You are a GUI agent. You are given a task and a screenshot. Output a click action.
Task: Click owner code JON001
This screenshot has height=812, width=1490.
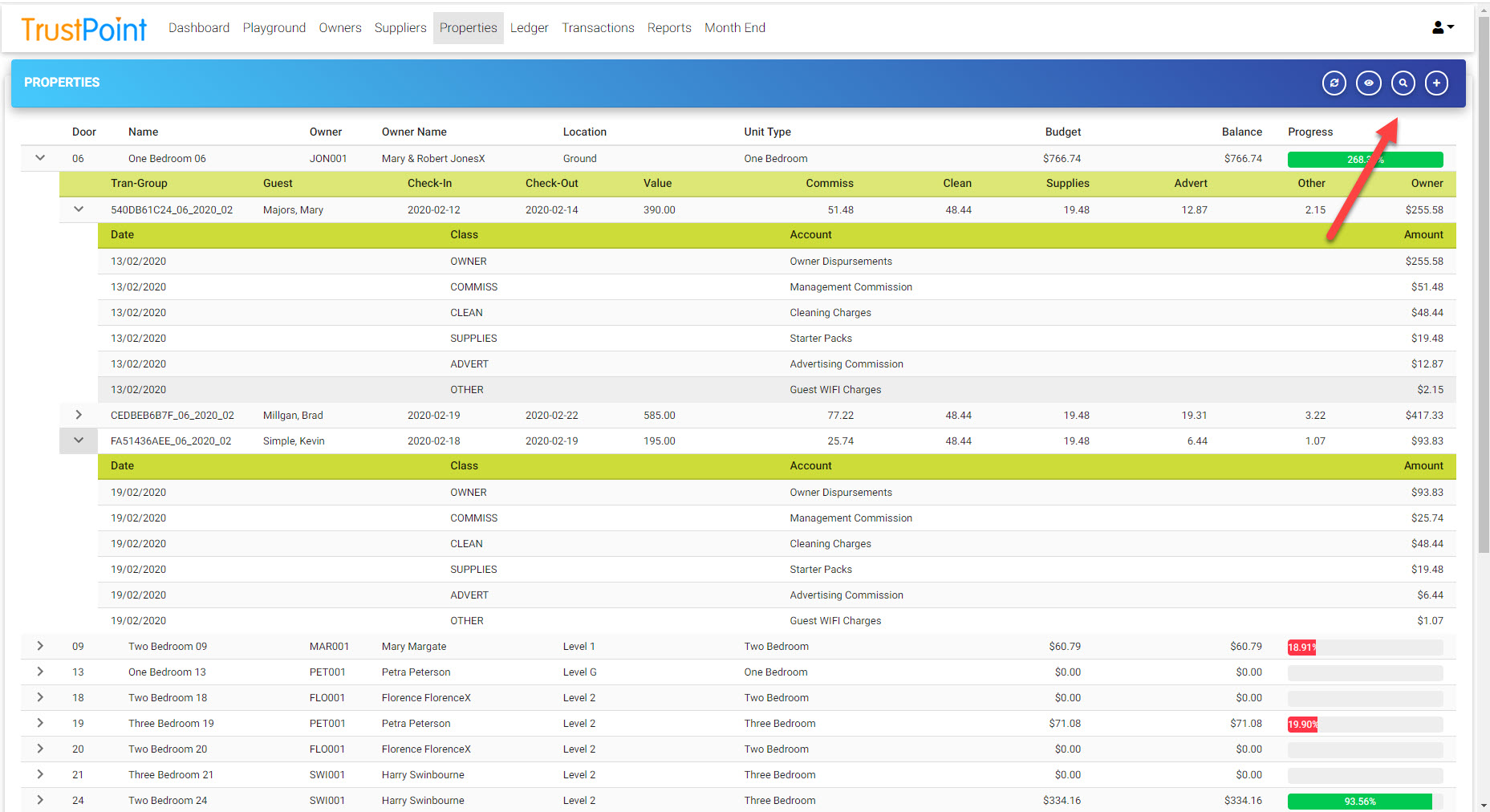pyautogui.click(x=328, y=158)
